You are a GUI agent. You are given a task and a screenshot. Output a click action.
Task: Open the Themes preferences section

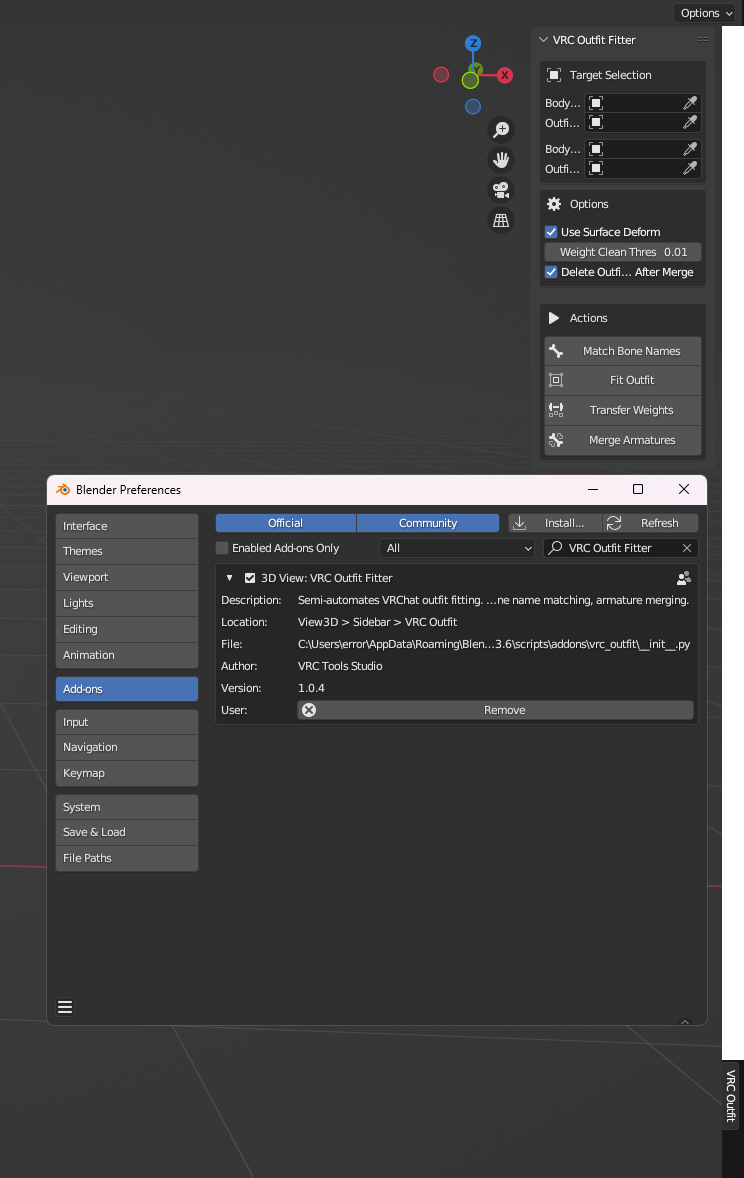(127, 551)
